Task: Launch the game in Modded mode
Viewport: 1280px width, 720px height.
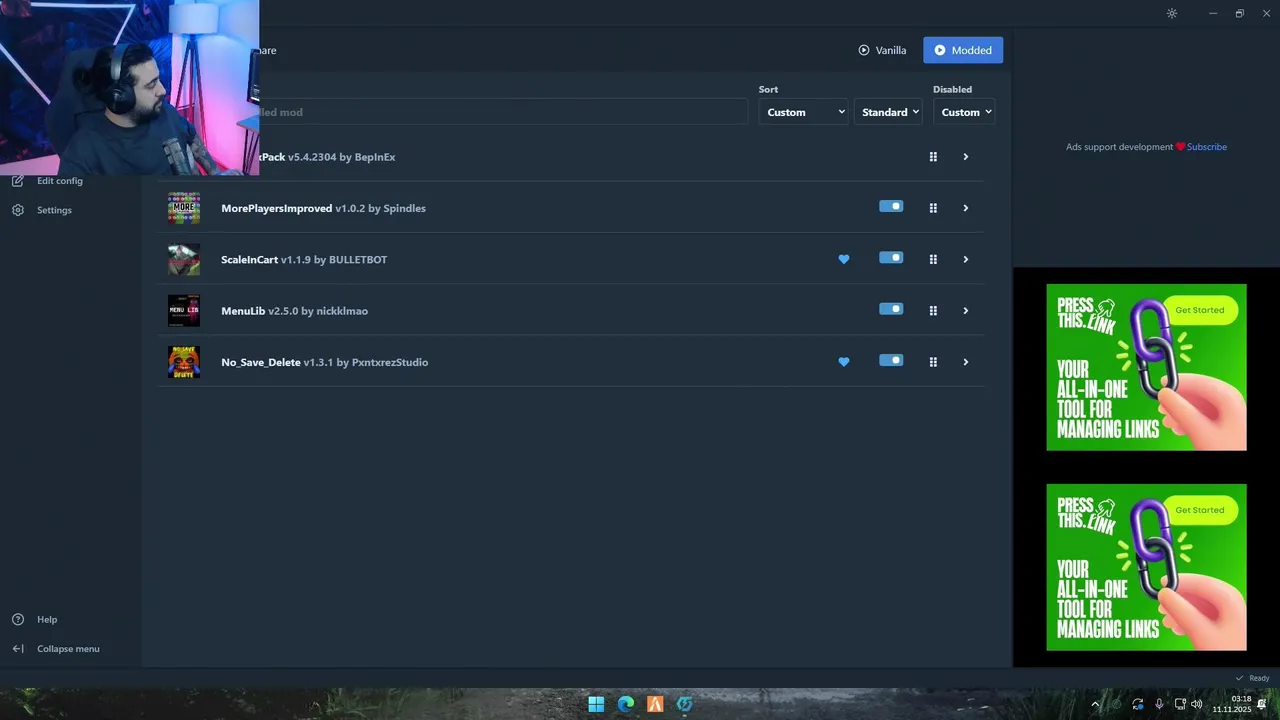Action: [x=963, y=50]
